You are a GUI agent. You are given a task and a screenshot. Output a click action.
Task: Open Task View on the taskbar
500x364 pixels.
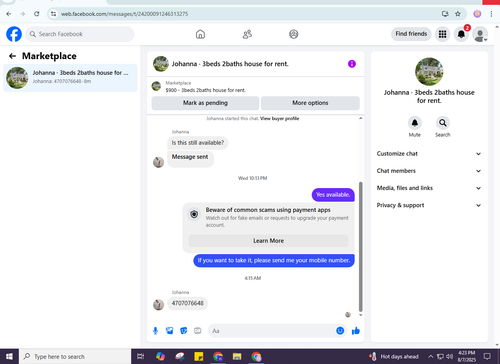[141, 356]
